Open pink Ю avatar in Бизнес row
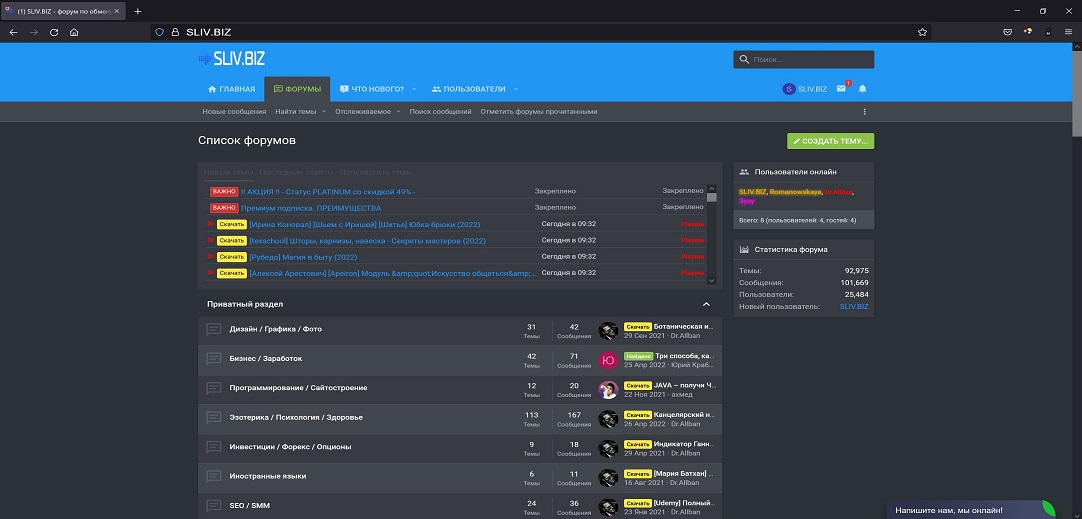Screen dimensions: 1082x519 coord(608,360)
